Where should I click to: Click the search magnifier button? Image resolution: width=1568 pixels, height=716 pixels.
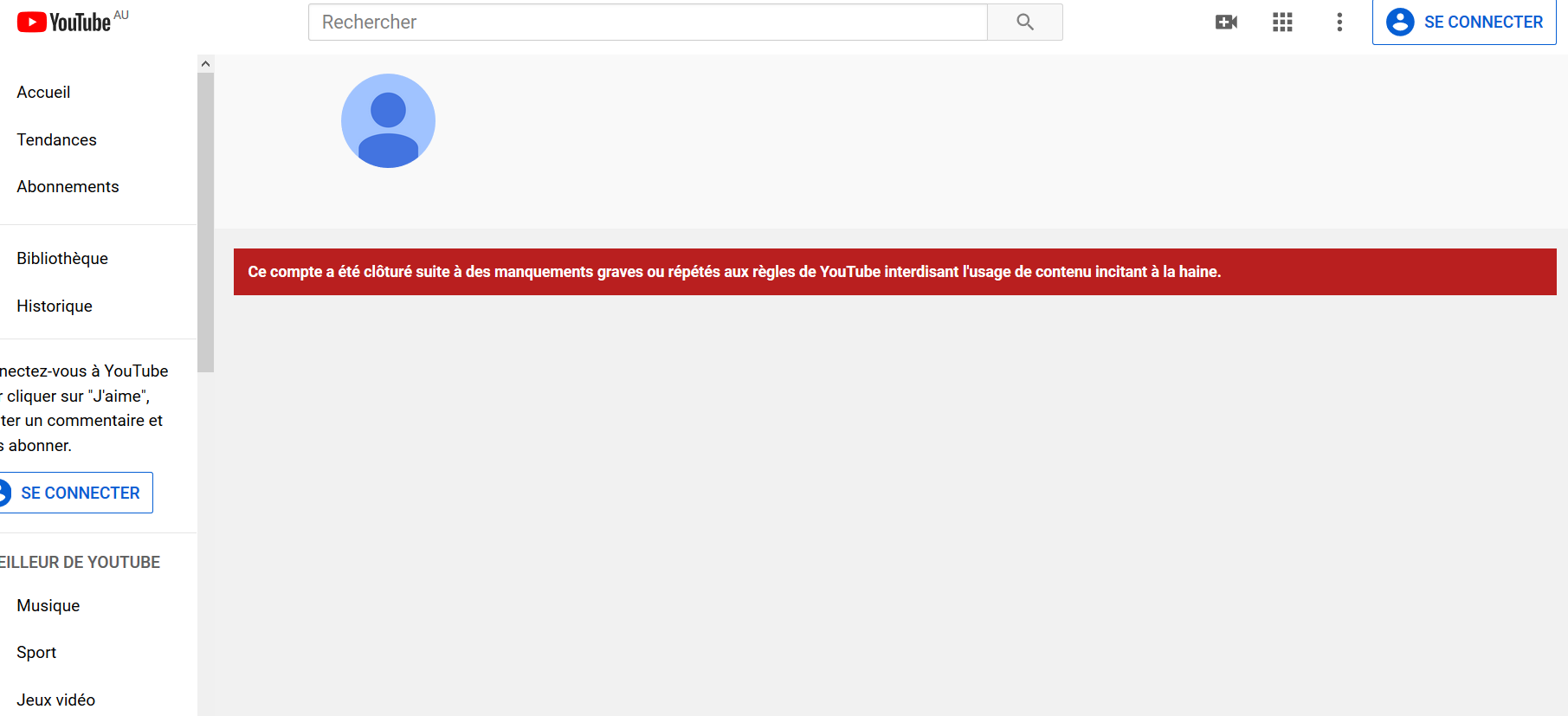pos(1025,22)
